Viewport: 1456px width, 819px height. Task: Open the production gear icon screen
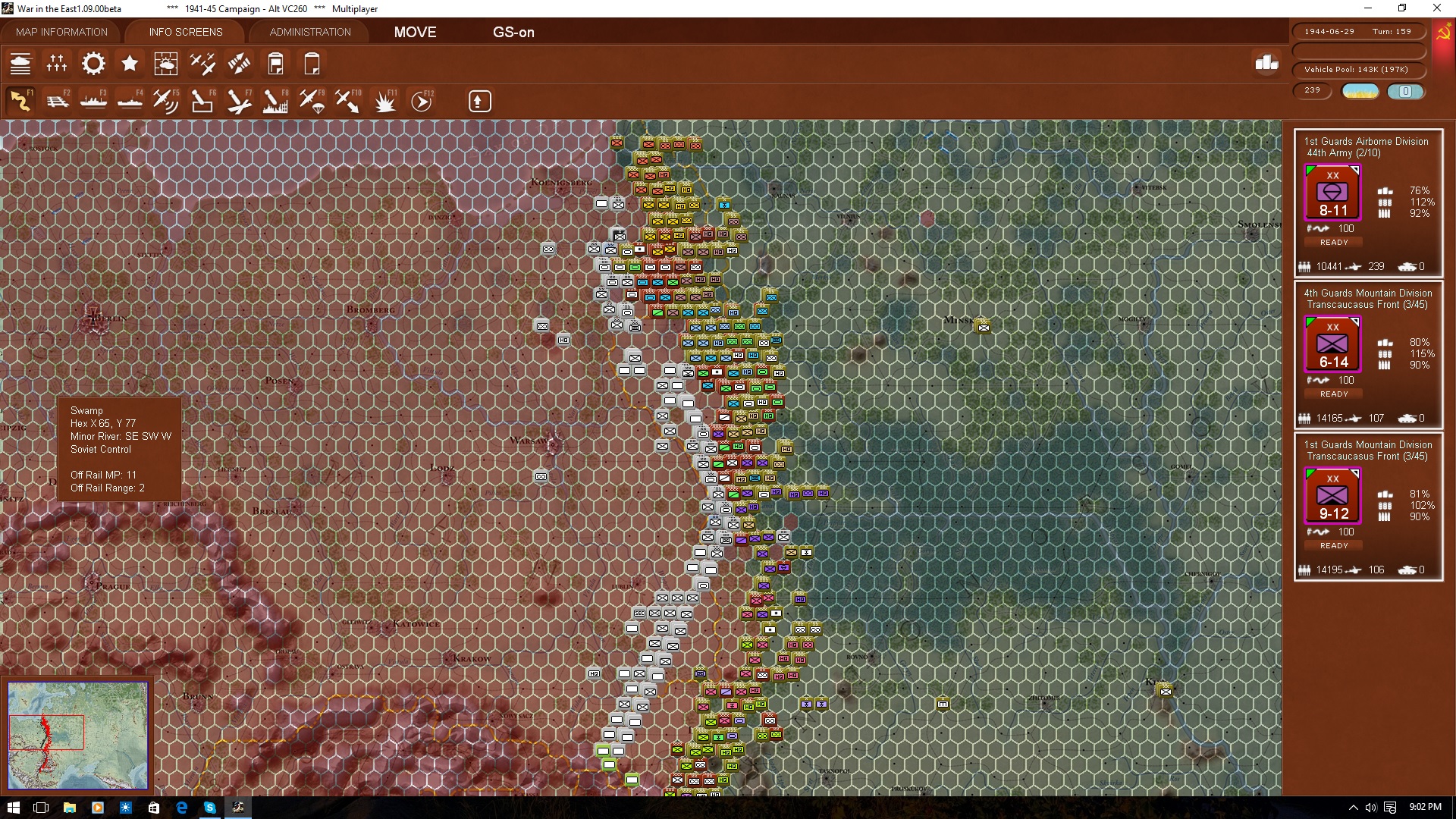pyautogui.click(x=93, y=64)
